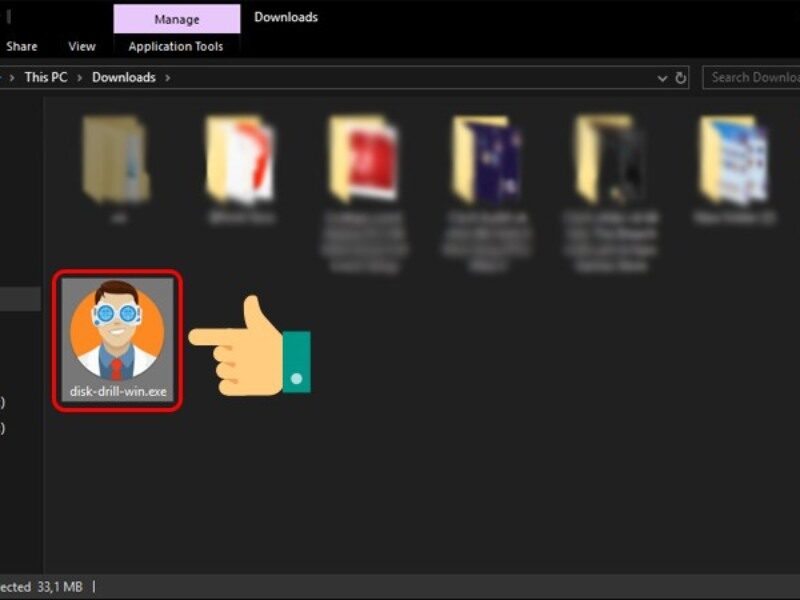Expand the chevron after This PC in breadcrumb
Image resolution: width=800 pixels, height=600 pixels.
pos(79,77)
